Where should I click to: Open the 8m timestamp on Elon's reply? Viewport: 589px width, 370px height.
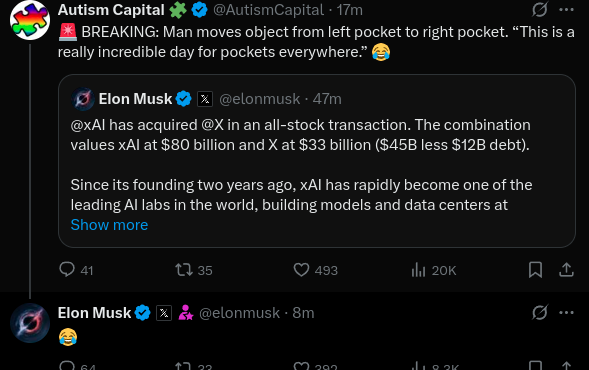click(303, 313)
